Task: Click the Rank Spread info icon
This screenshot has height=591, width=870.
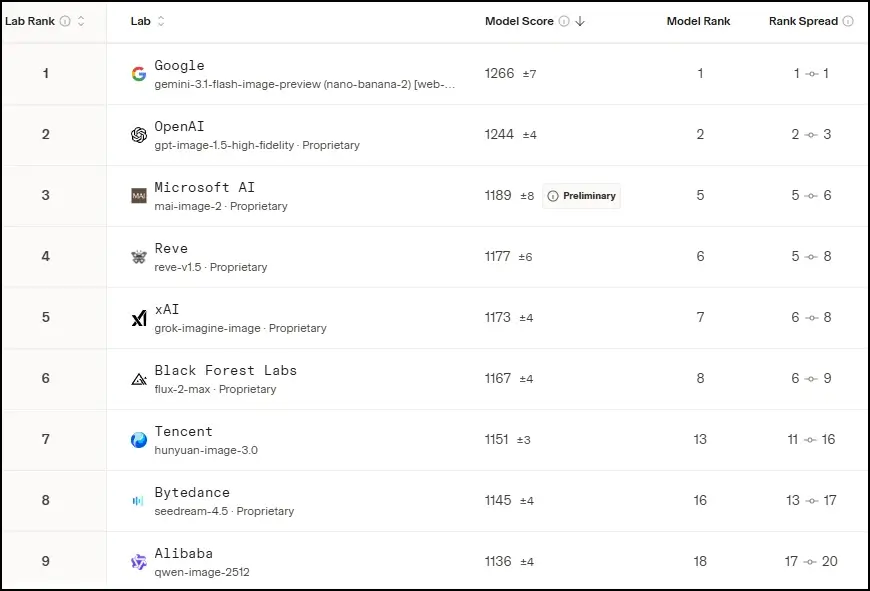Action: [x=848, y=21]
